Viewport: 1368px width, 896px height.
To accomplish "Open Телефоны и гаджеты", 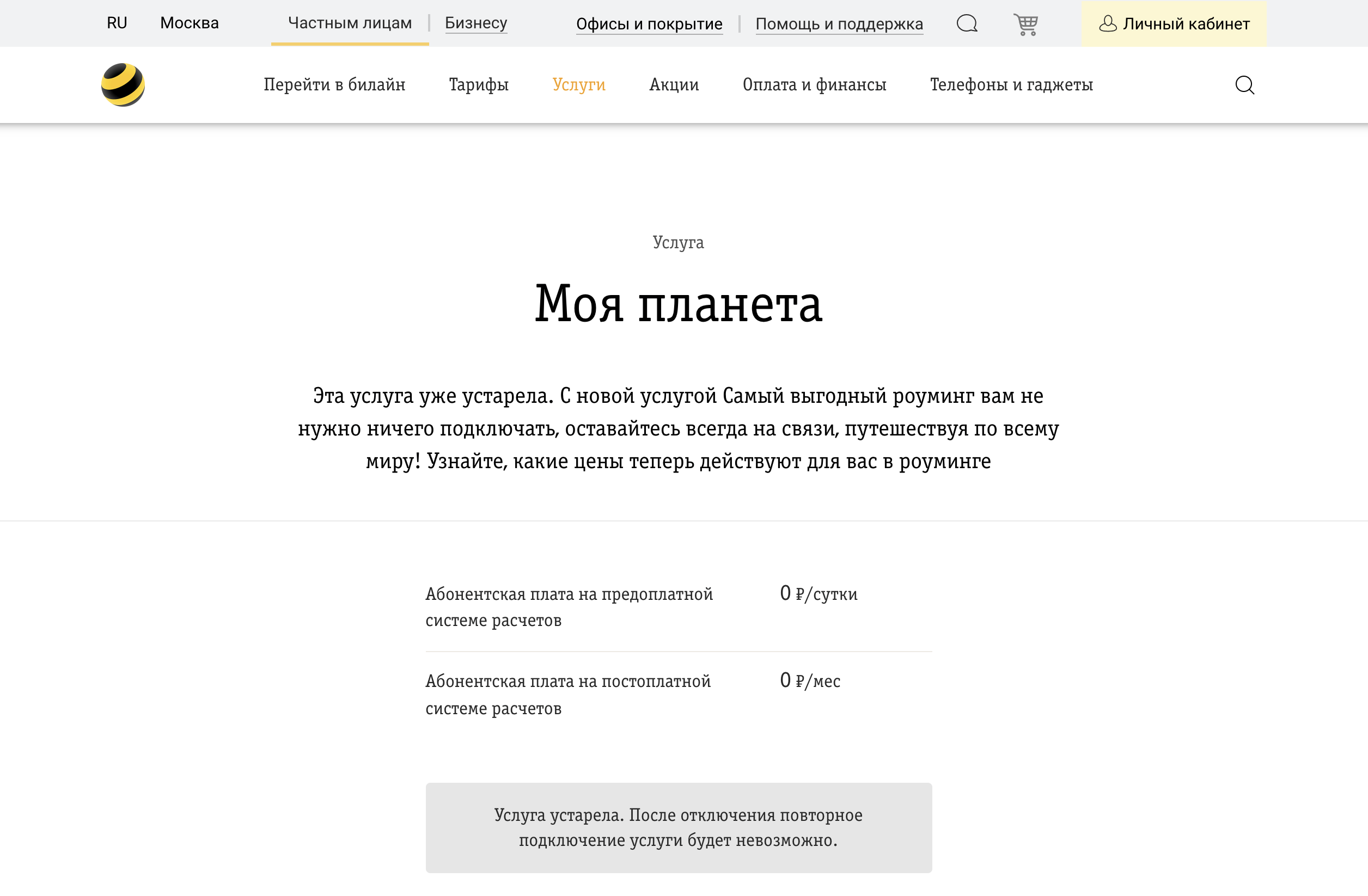I will pos(1012,84).
